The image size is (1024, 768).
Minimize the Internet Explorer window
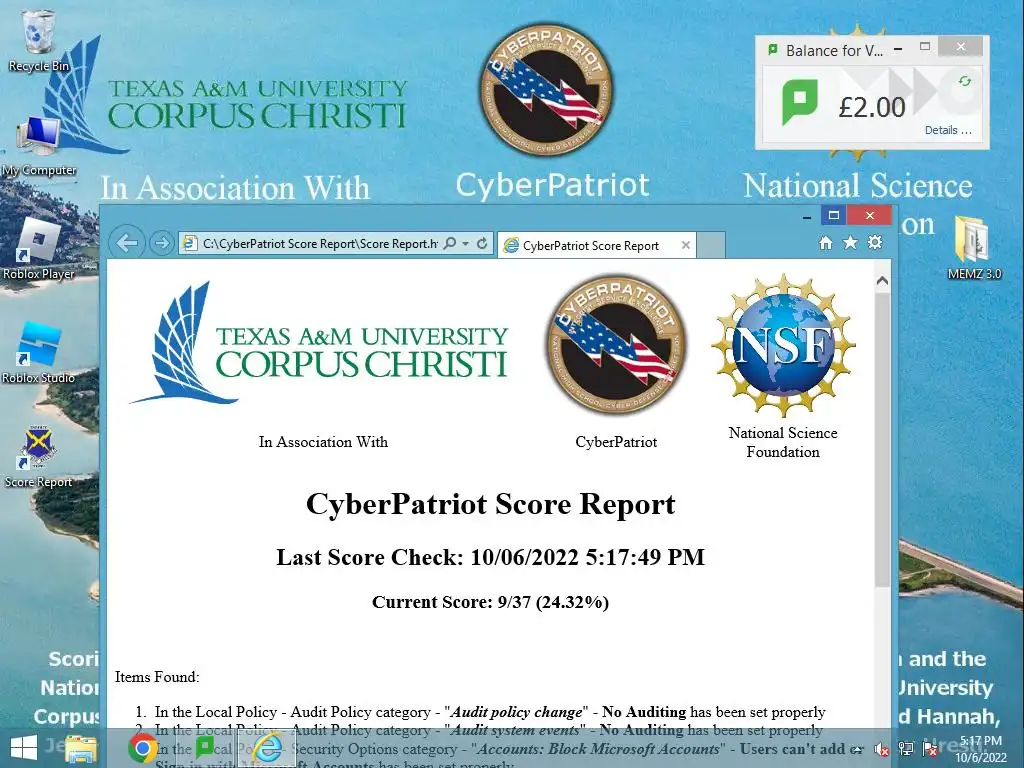coord(807,216)
